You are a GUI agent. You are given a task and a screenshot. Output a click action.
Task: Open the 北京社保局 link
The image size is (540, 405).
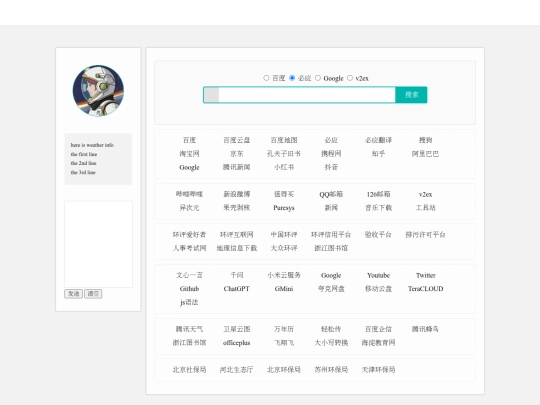click(x=189, y=370)
